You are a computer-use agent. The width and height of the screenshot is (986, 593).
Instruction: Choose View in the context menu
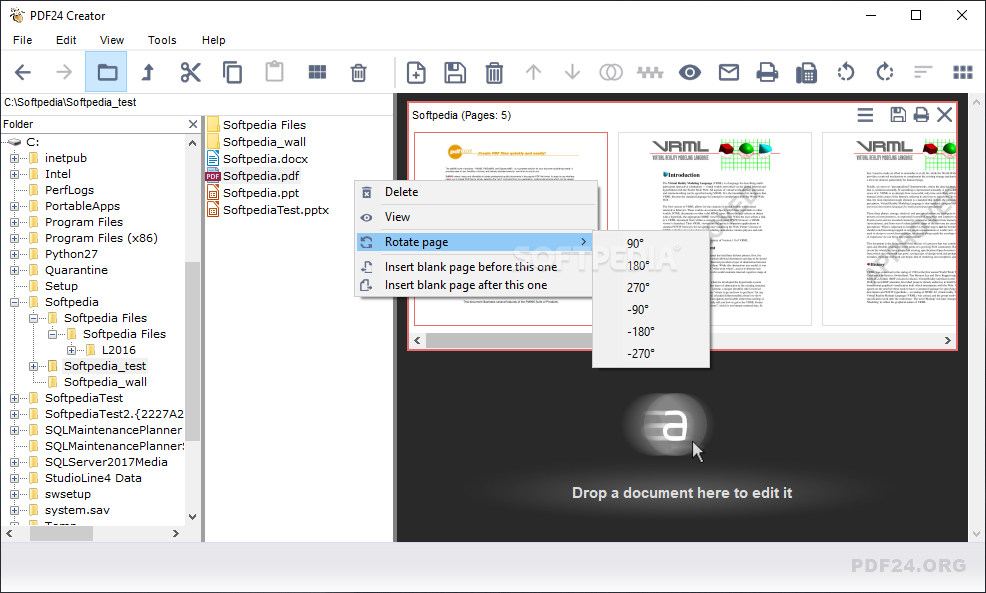point(475,217)
